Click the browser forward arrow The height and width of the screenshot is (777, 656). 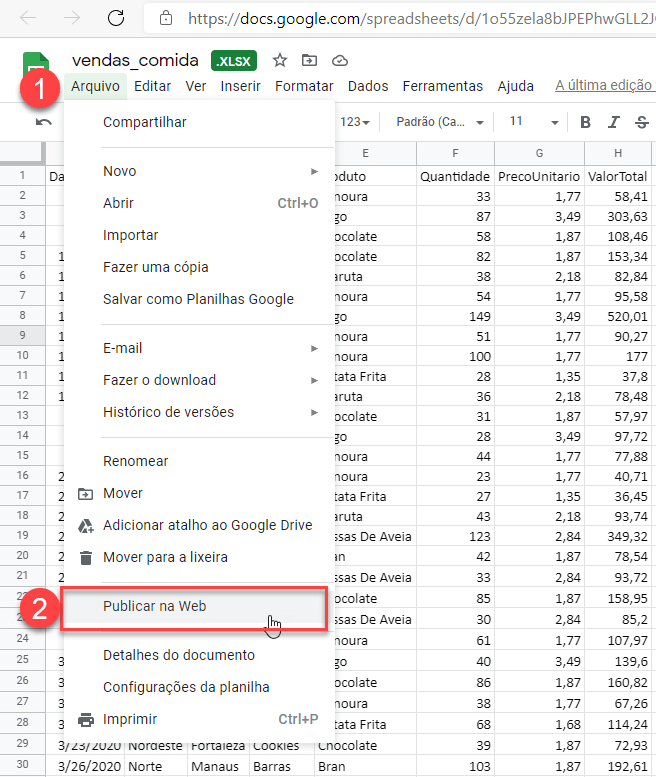(72, 18)
